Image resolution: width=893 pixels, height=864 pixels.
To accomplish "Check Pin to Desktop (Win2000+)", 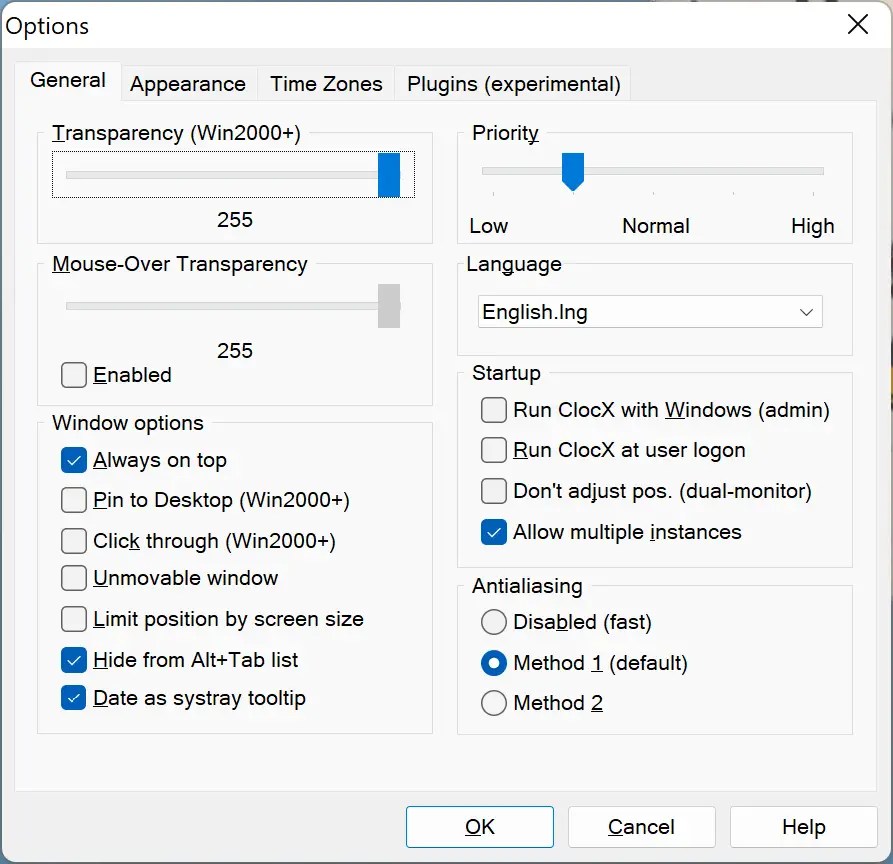I will click(73, 500).
